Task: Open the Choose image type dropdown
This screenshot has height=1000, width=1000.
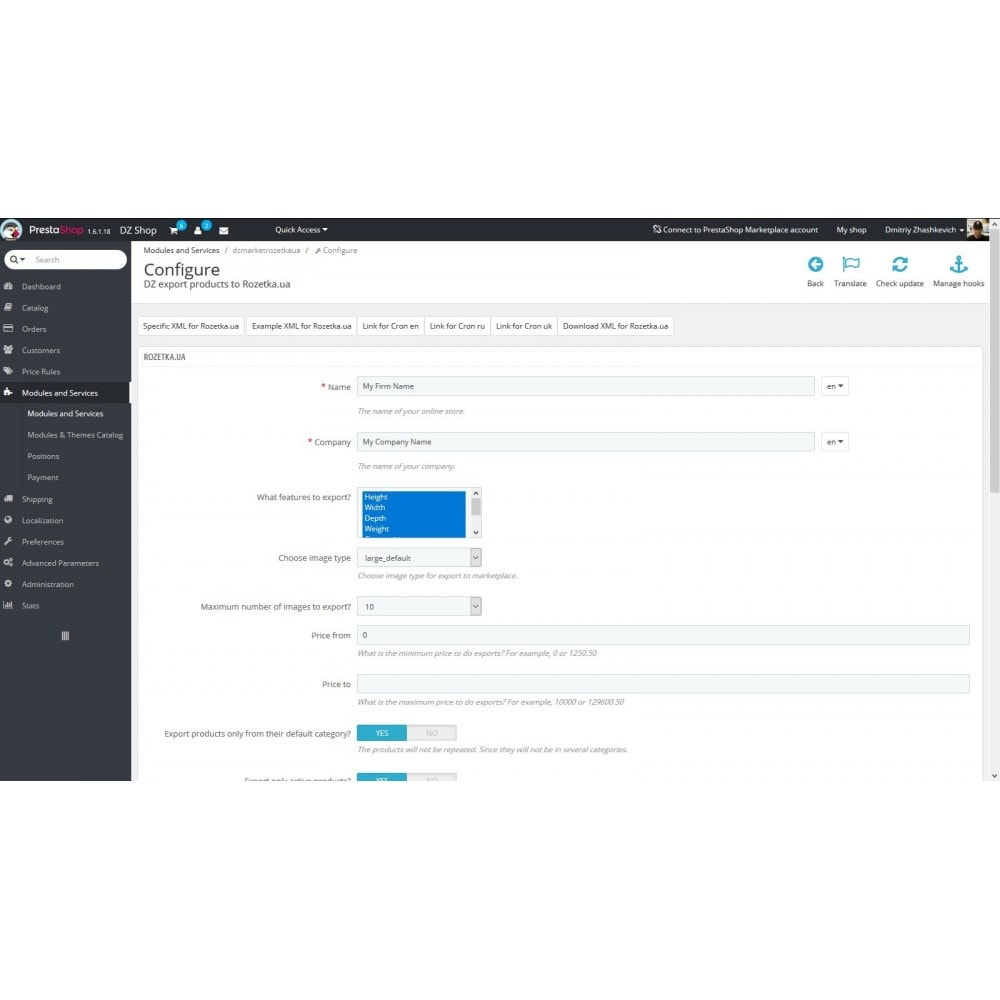Action: click(419, 558)
